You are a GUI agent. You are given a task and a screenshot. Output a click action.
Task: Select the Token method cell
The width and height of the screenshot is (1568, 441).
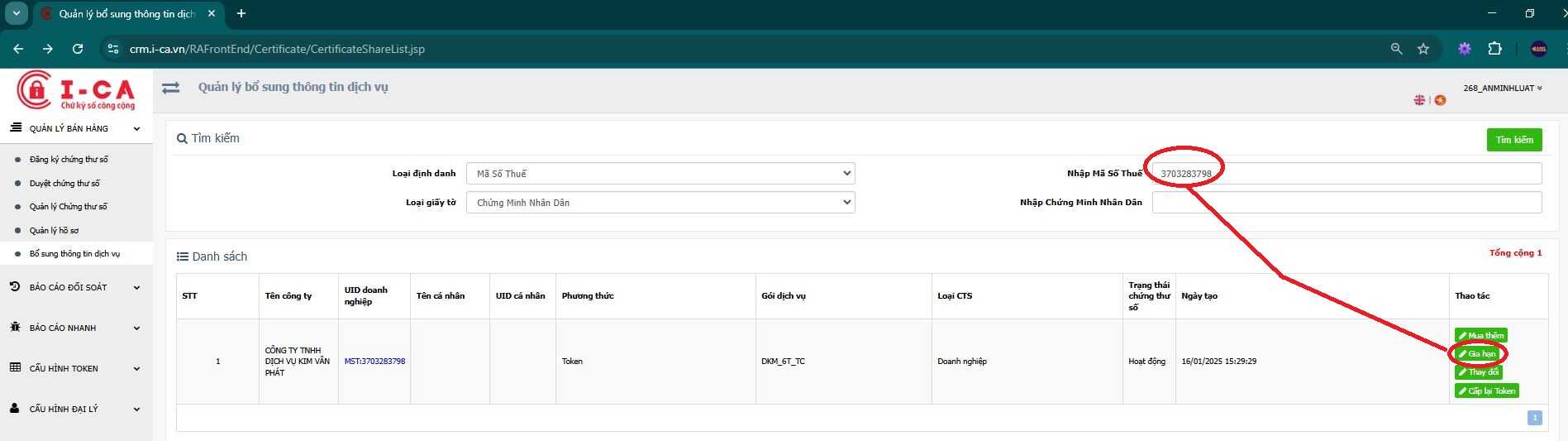[655, 362]
